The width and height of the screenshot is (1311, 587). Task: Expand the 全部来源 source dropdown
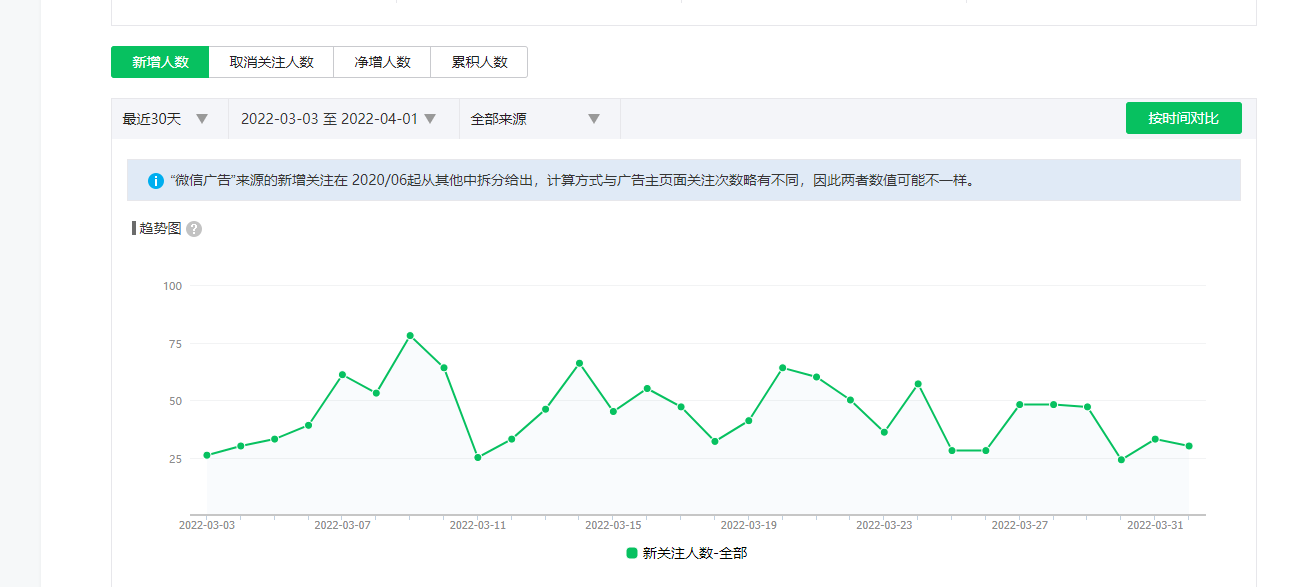click(535, 119)
